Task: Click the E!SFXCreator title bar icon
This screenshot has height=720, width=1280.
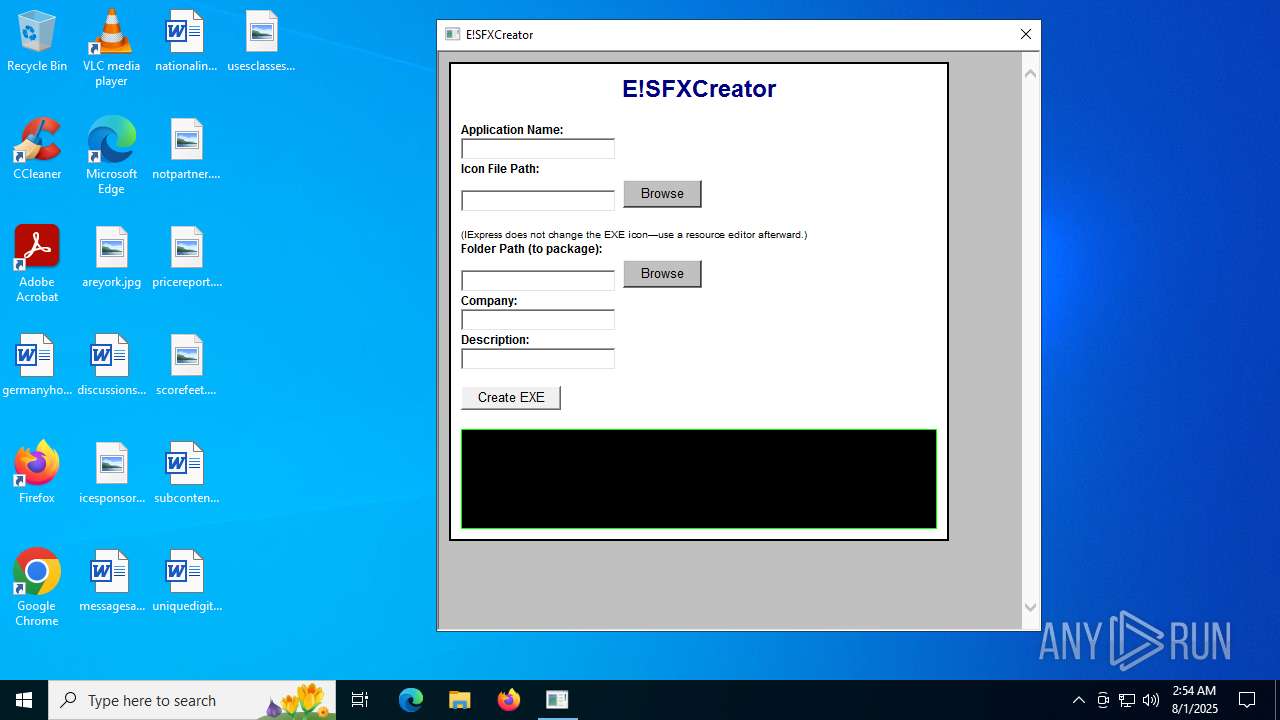Action: (x=452, y=35)
